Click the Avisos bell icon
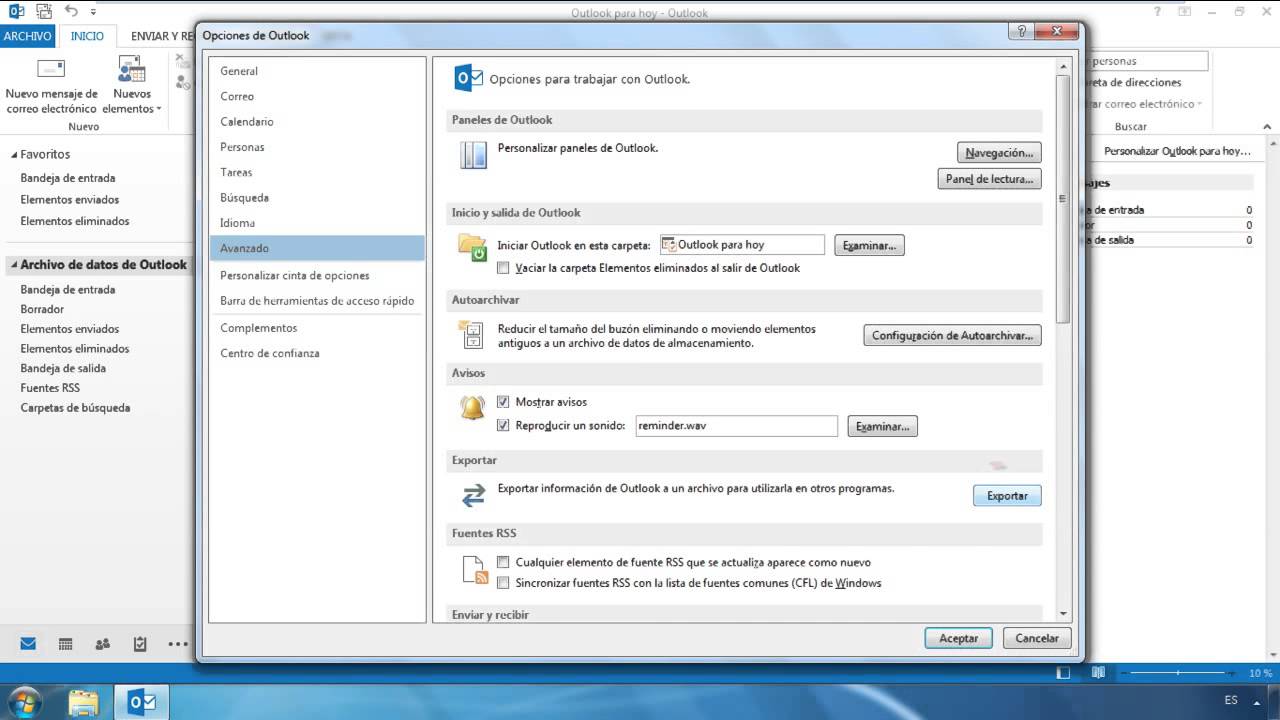This screenshot has width=1280, height=720. (x=472, y=408)
